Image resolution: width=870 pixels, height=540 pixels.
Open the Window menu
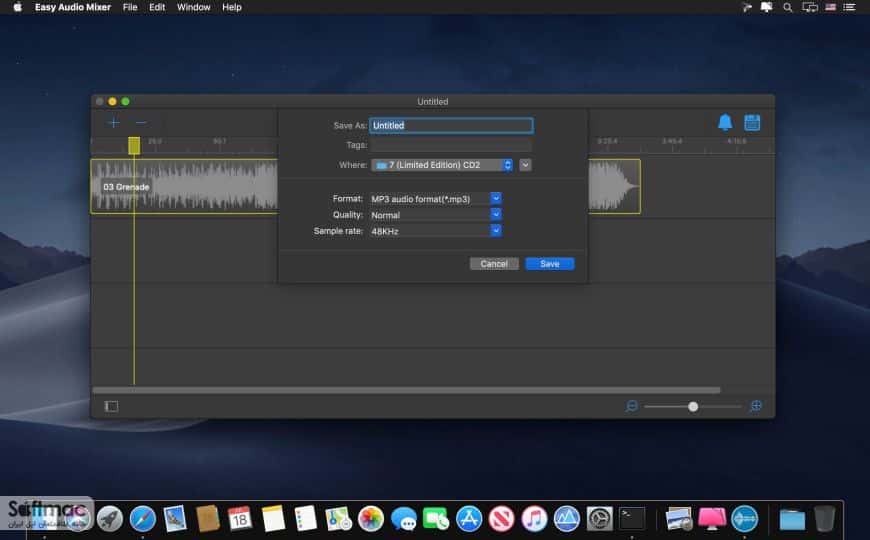[194, 7]
